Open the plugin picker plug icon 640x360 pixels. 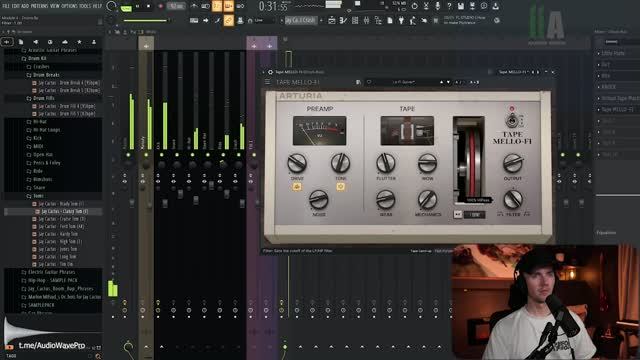[401, 20]
